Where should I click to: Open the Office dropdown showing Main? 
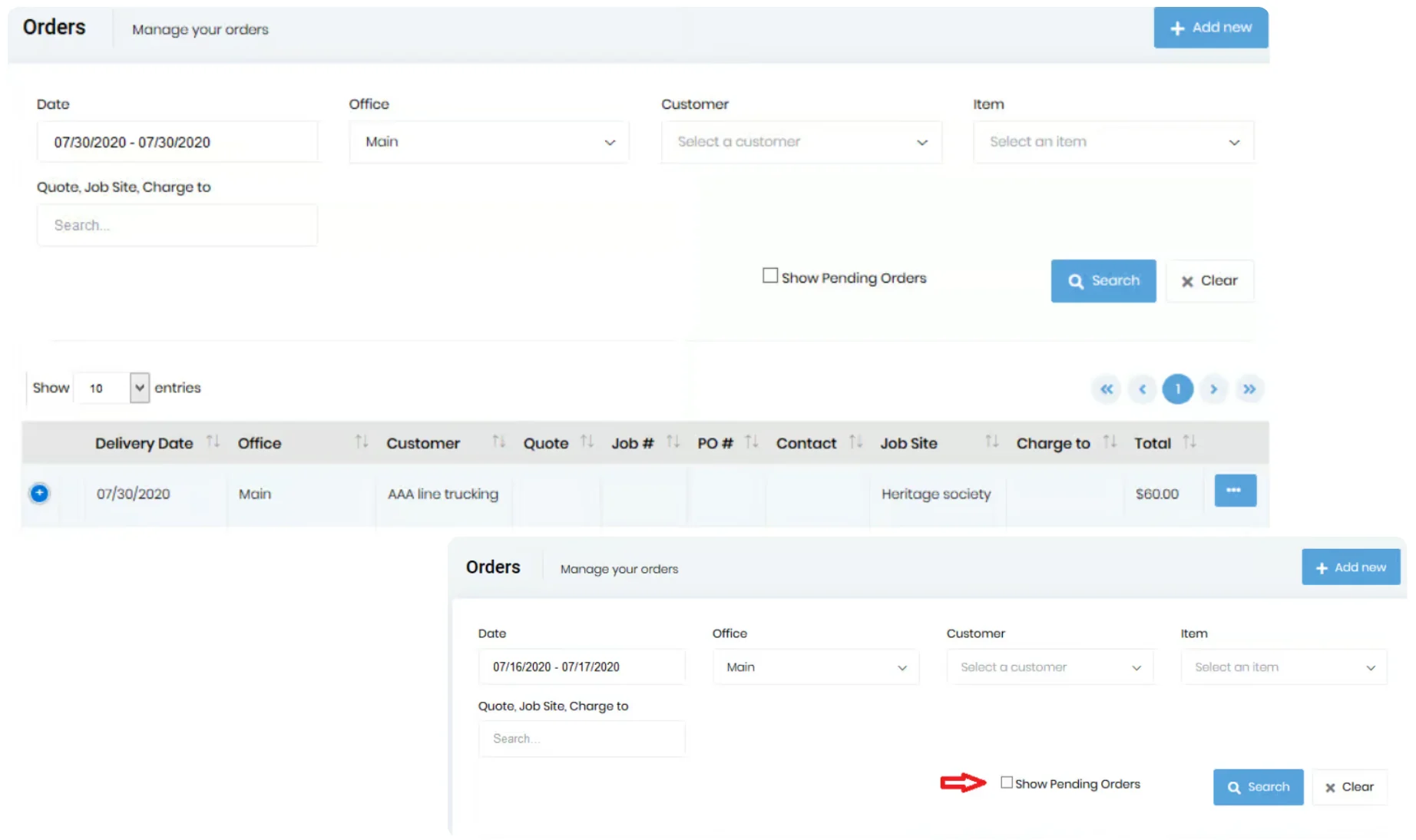[488, 141]
